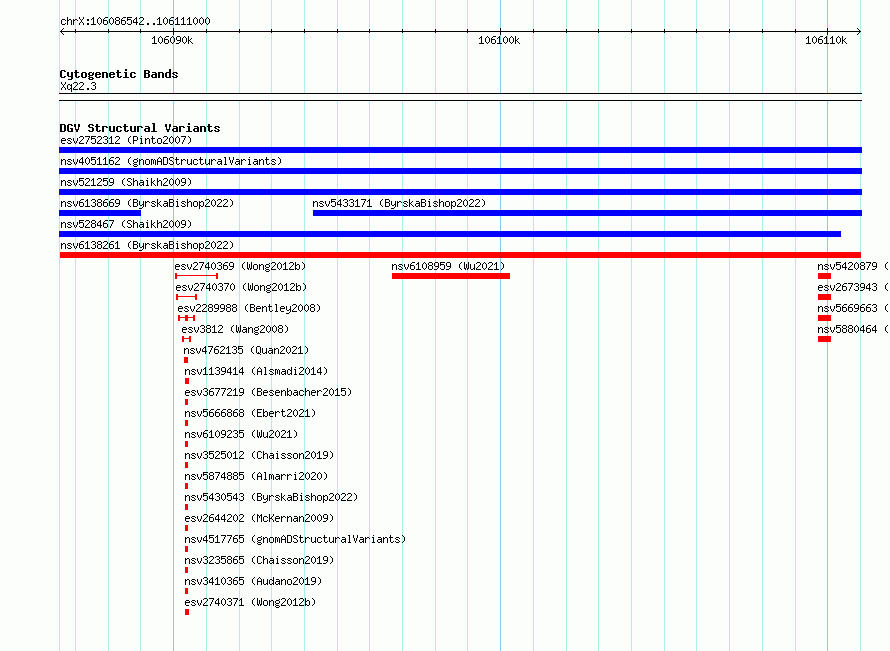Select the blue bar under esv2752312

pyautogui.click(x=460, y=150)
